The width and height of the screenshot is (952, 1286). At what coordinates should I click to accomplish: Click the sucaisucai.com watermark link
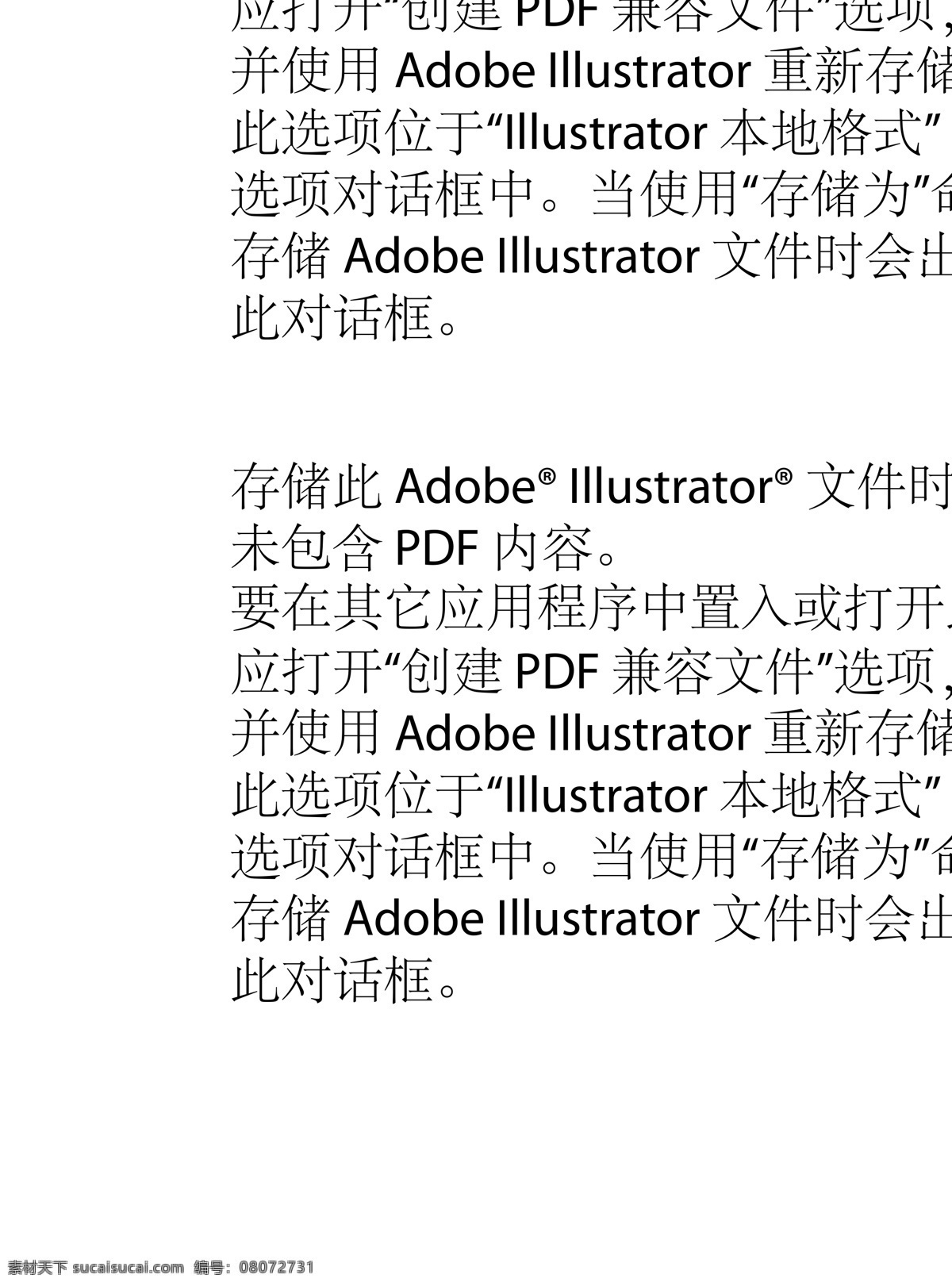[130, 1266]
